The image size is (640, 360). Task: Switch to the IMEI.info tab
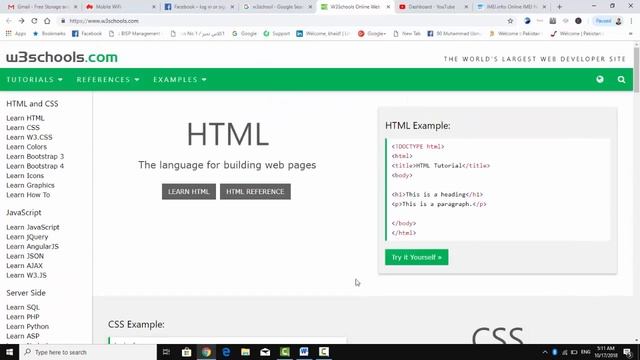pyautogui.click(x=511, y=7)
